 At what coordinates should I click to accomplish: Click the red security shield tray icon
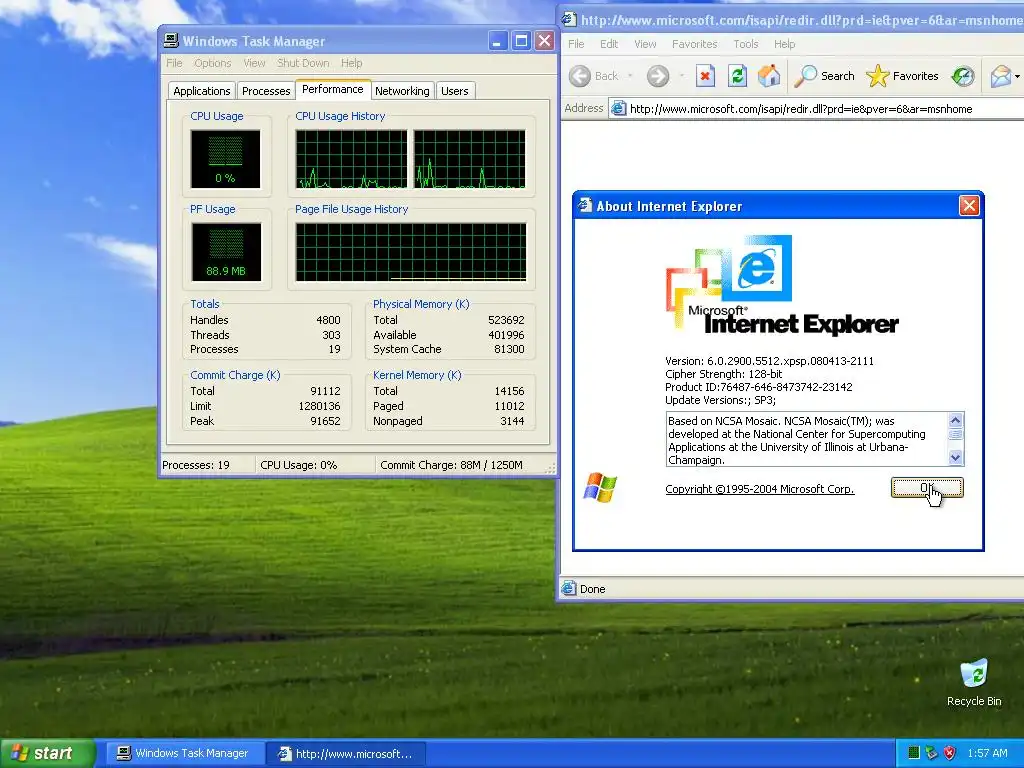[950, 753]
